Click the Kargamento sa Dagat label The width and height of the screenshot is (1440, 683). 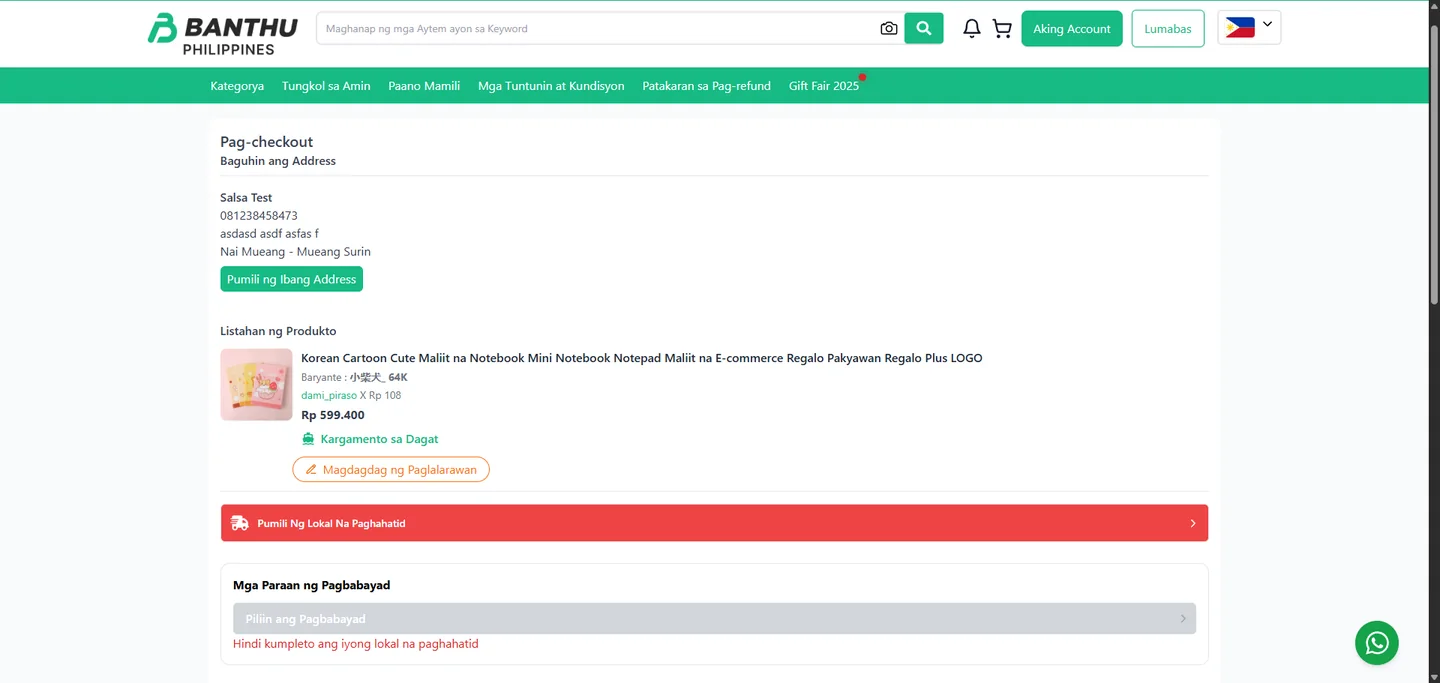click(379, 439)
